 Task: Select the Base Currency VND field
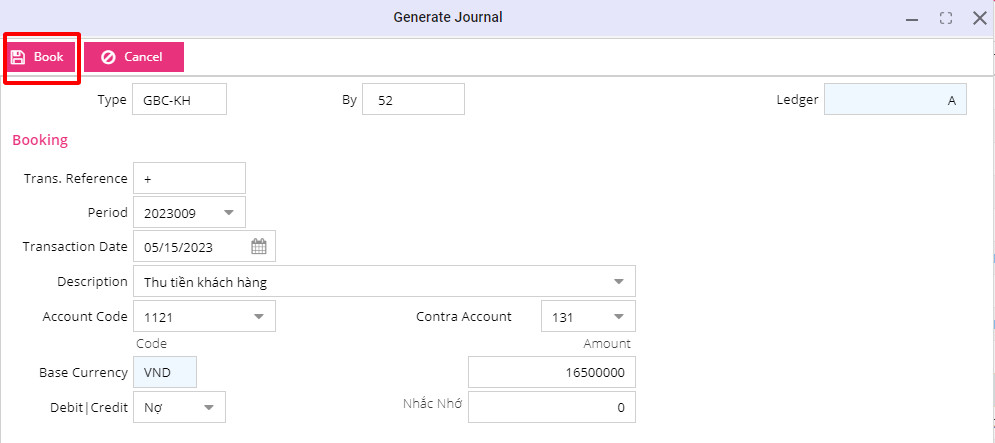(164, 372)
